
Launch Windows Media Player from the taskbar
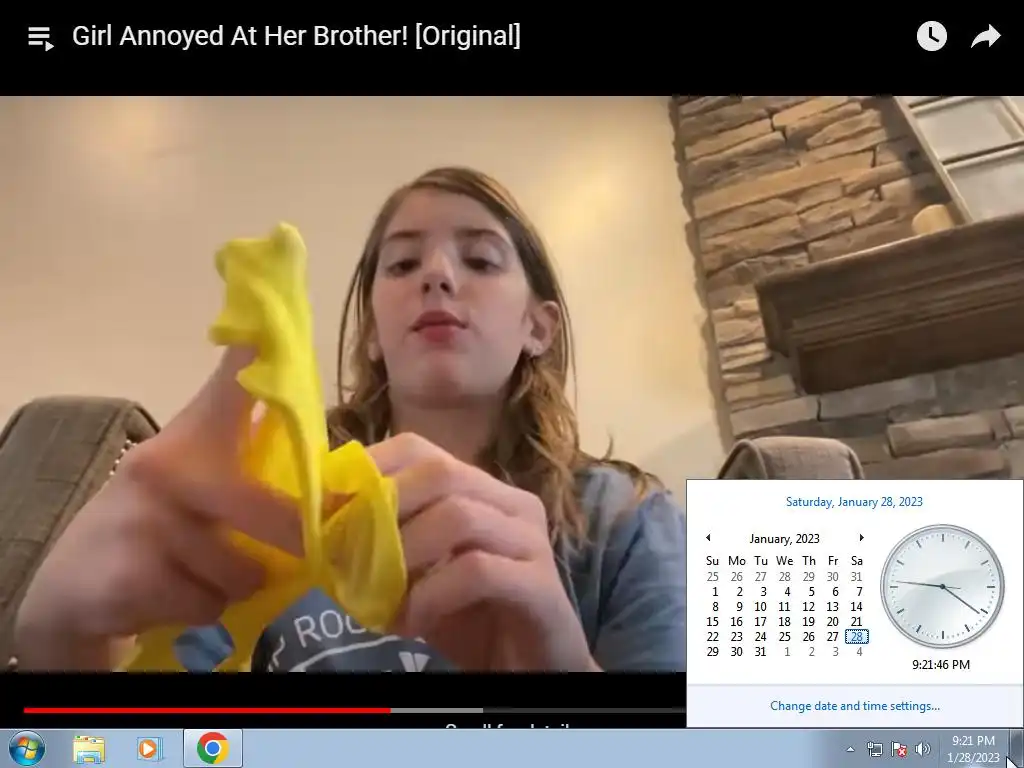click(150, 749)
